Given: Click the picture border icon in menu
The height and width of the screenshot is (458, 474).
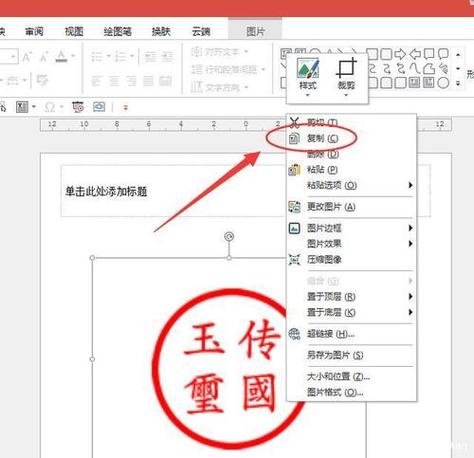Looking at the screenshot, I should click(294, 228).
